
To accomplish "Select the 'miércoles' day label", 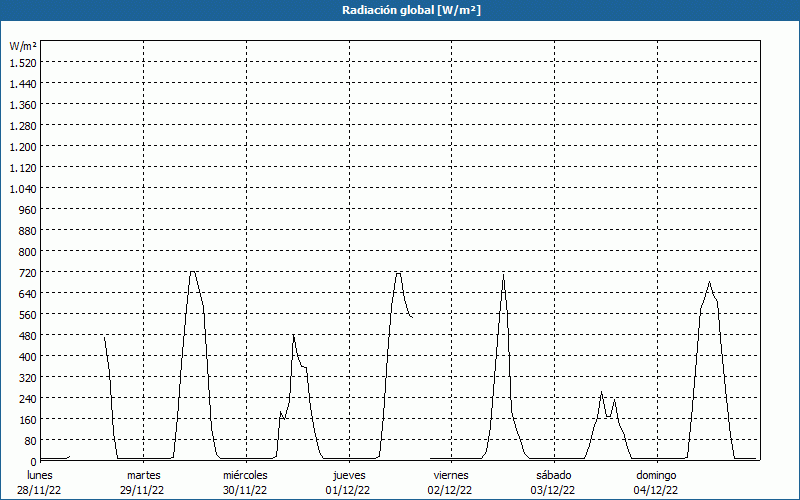I will tap(245, 475).
